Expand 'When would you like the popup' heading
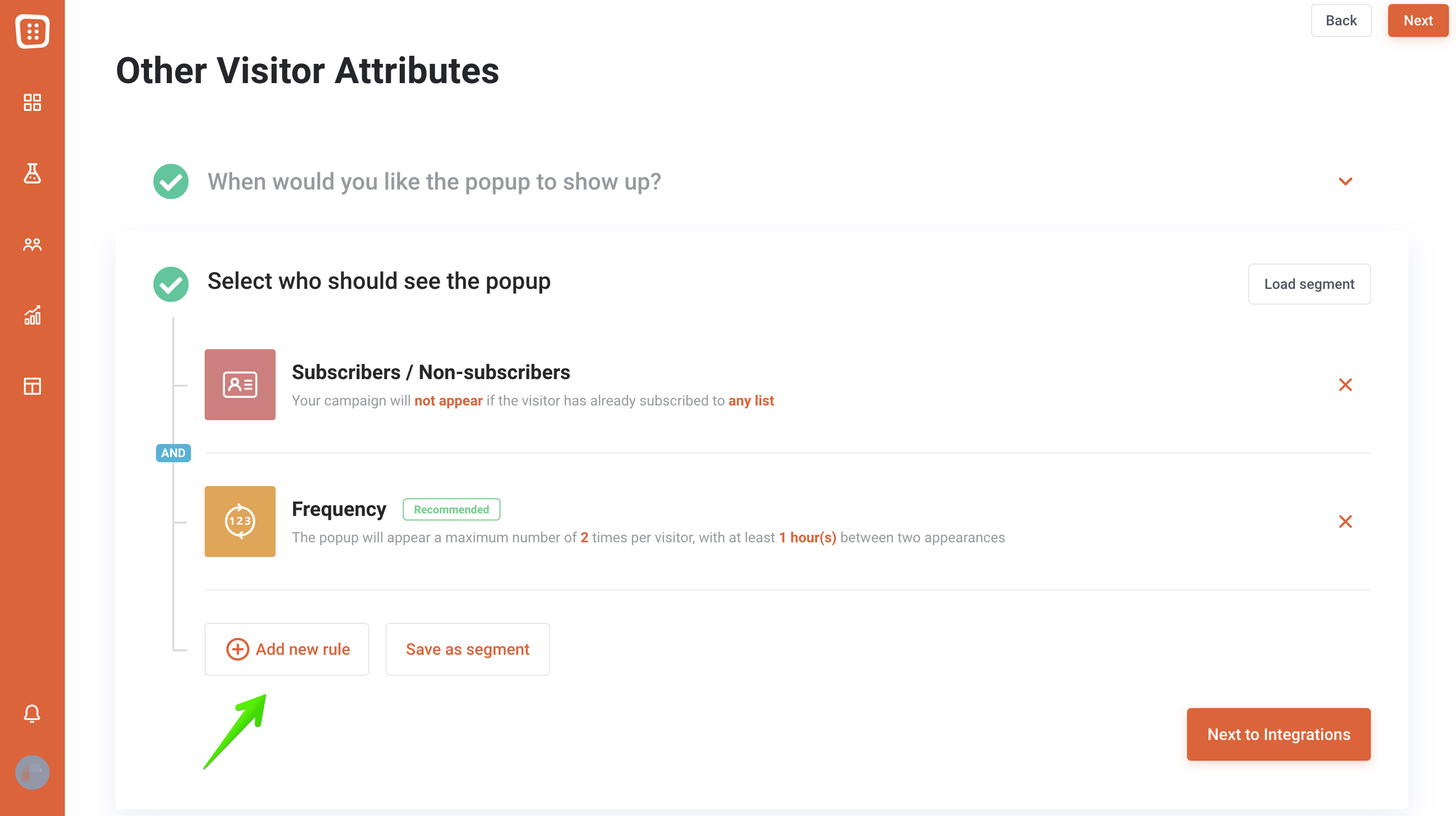 click(x=434, y=181)
